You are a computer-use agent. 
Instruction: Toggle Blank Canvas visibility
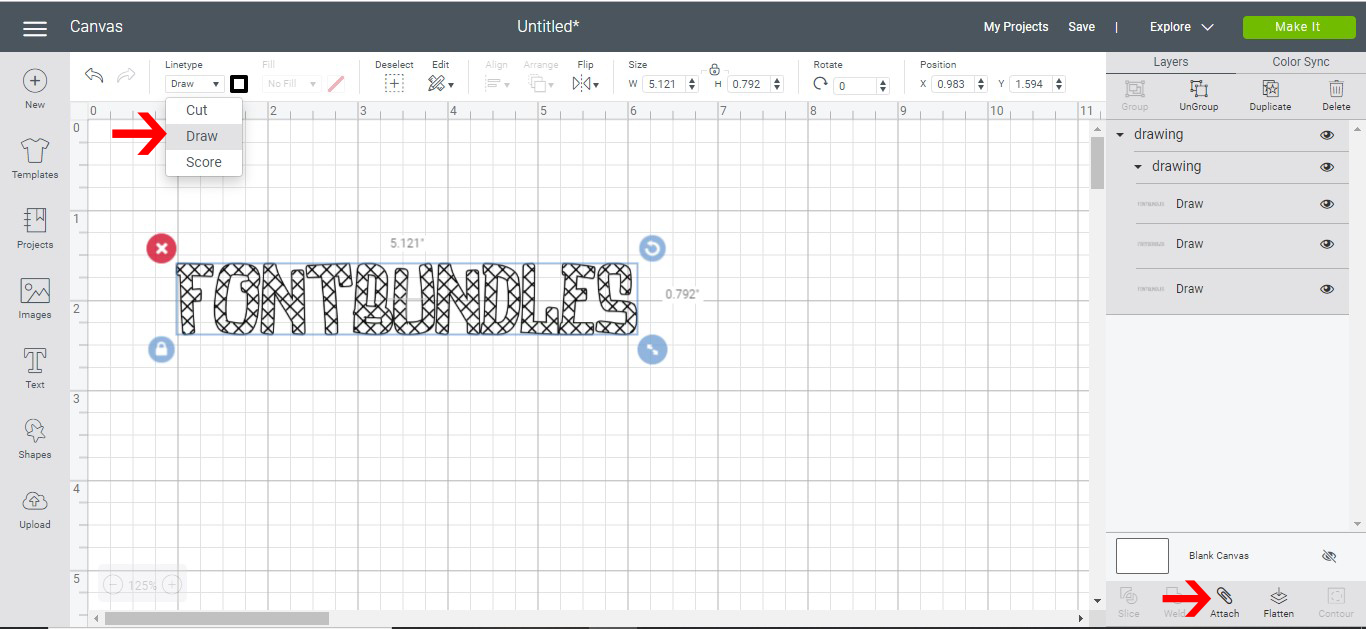click(x=1328, y=556)
